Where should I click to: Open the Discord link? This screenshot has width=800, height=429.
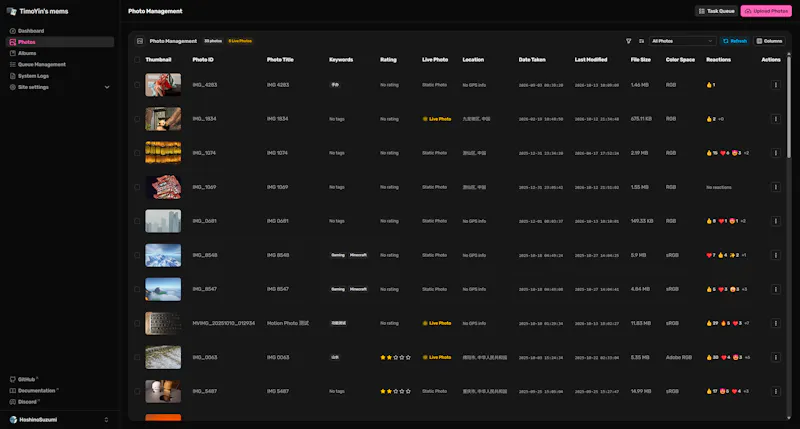pos(25,401)
